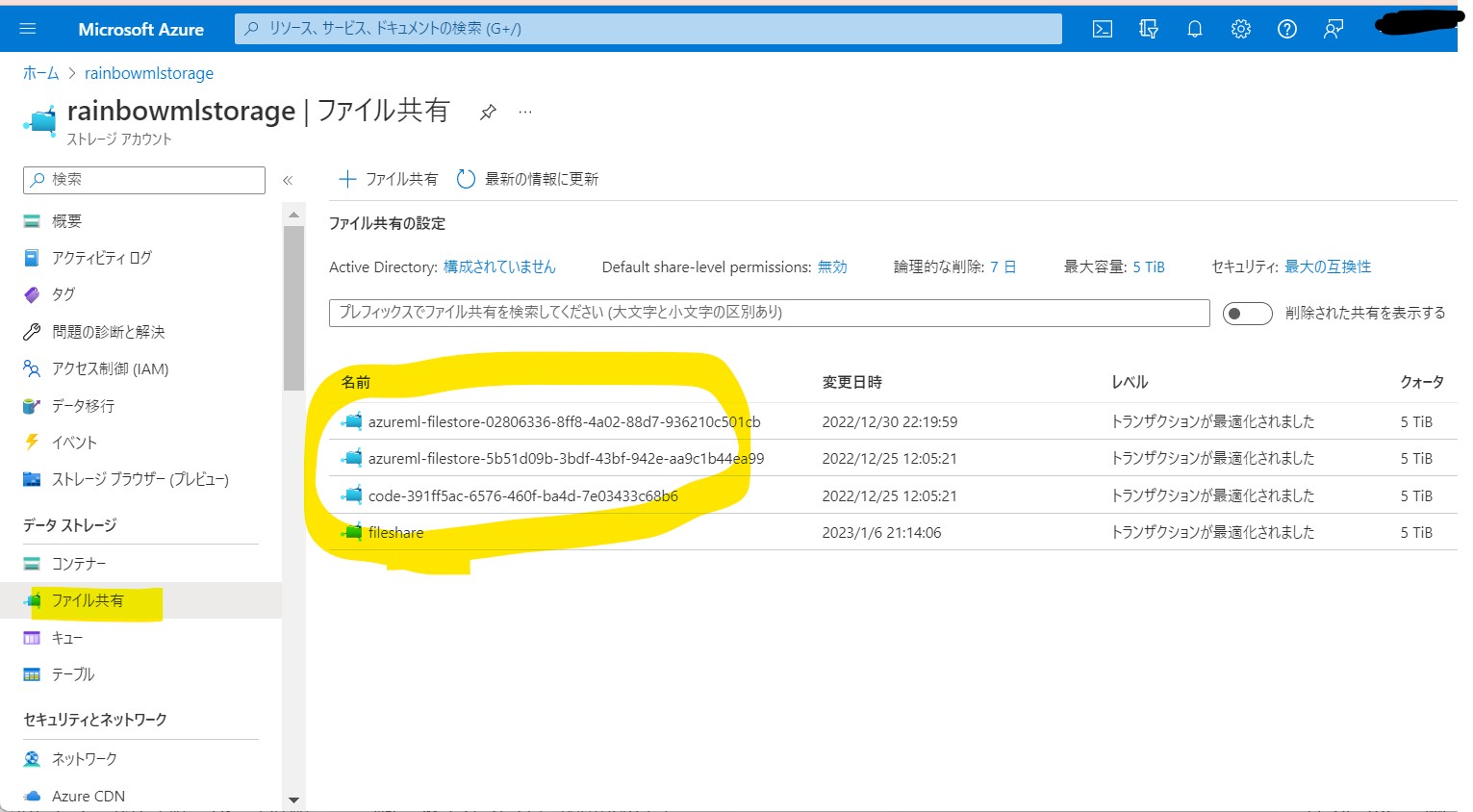This screenshot has height=812, width=1473.
Task: Open the help question mark icon
Action: 1287,29
